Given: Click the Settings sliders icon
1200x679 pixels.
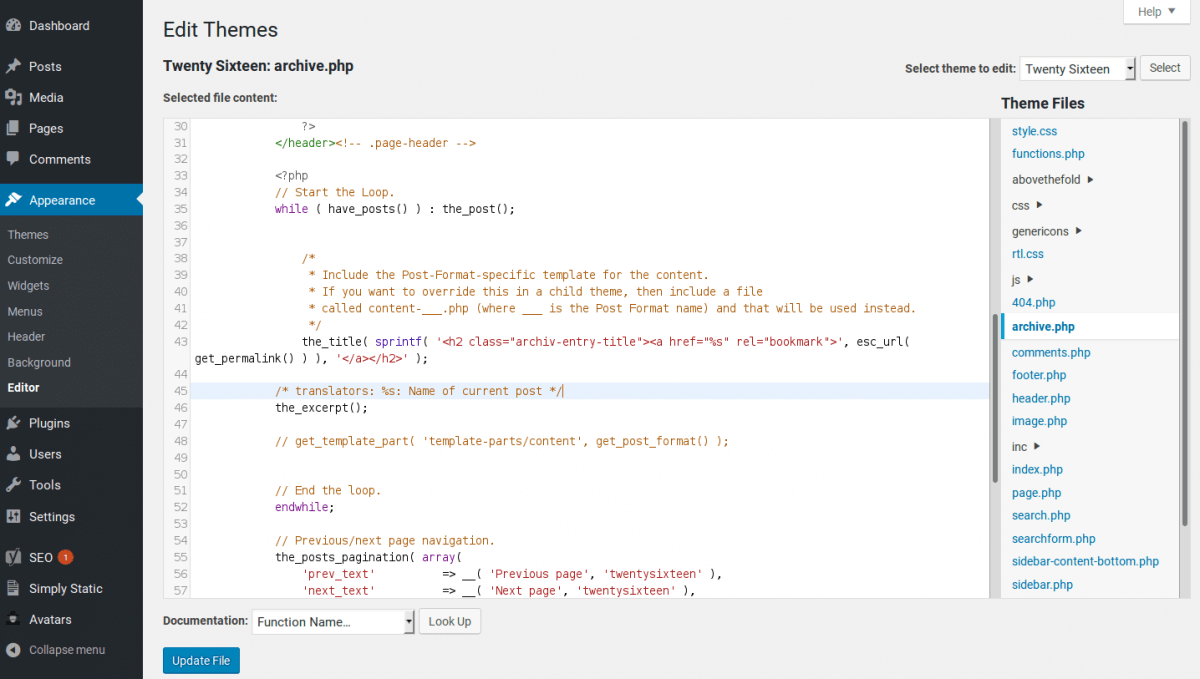Looking at the screenshot, I should (x=14, y=517).
